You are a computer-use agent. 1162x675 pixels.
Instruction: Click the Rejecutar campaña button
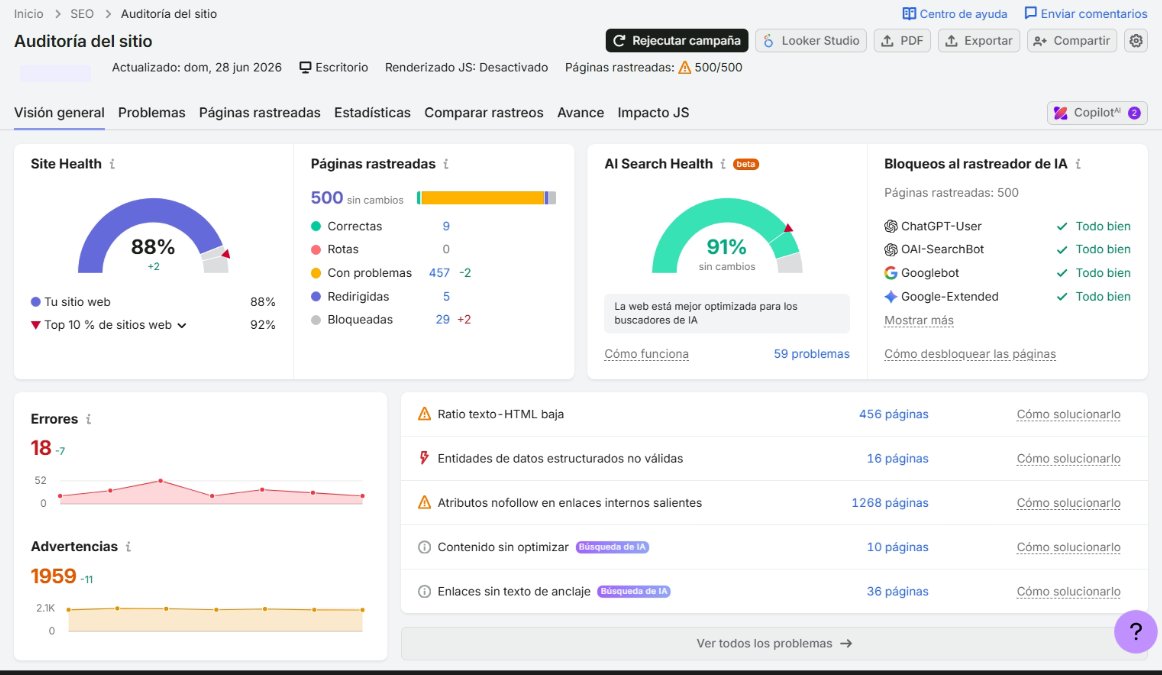(677, 41)
